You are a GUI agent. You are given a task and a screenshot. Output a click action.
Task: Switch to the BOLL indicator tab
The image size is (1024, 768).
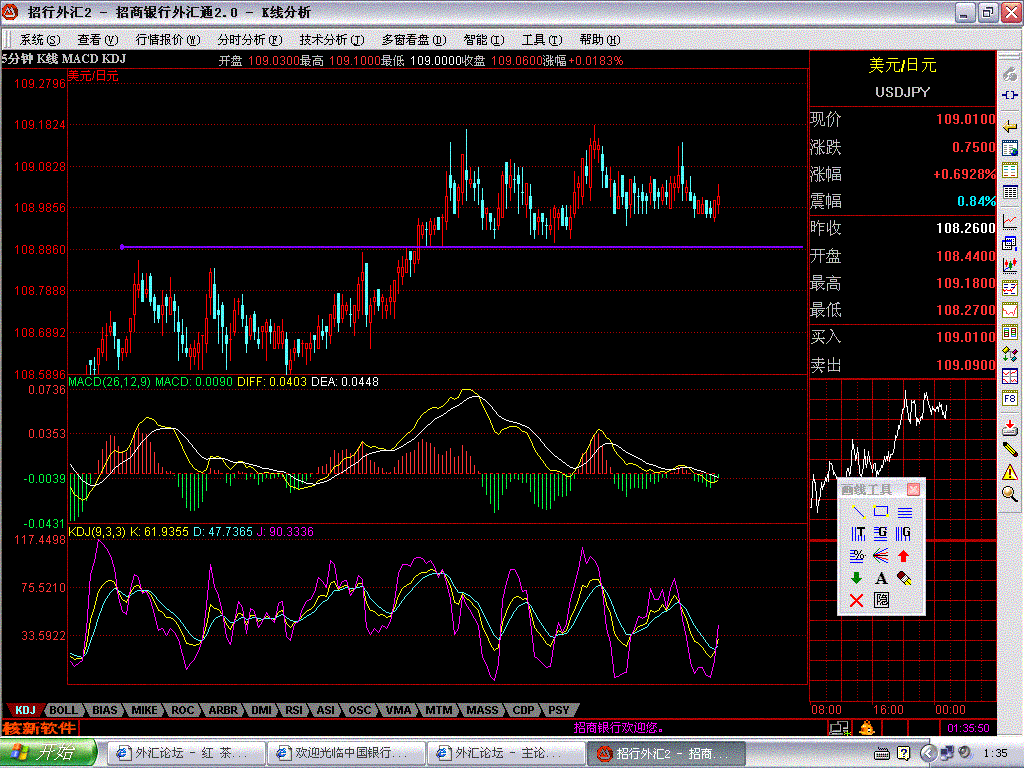pyautogui.click(x=62, y=710)
